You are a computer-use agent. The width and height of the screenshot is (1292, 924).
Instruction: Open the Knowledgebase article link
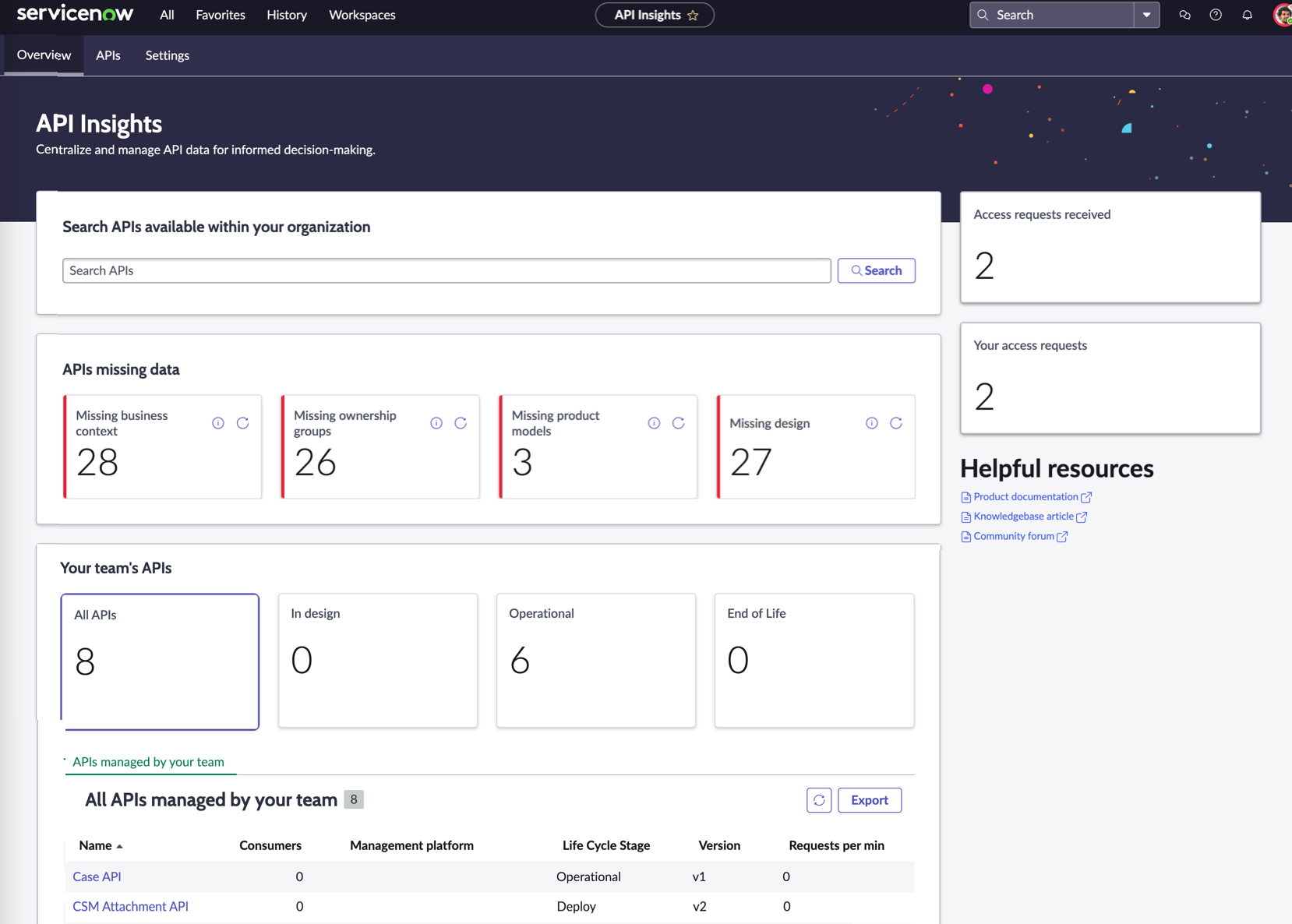tap(1023, 517)
